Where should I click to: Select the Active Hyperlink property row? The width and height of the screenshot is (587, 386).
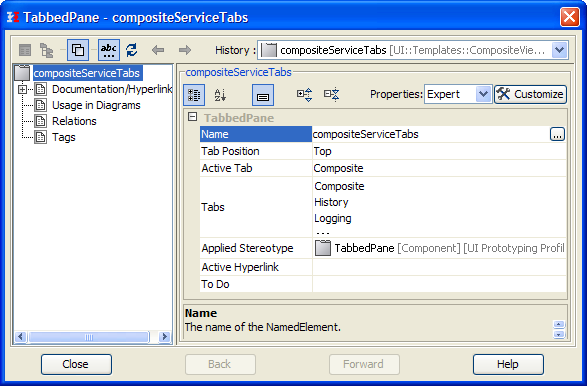pos(256,267)
